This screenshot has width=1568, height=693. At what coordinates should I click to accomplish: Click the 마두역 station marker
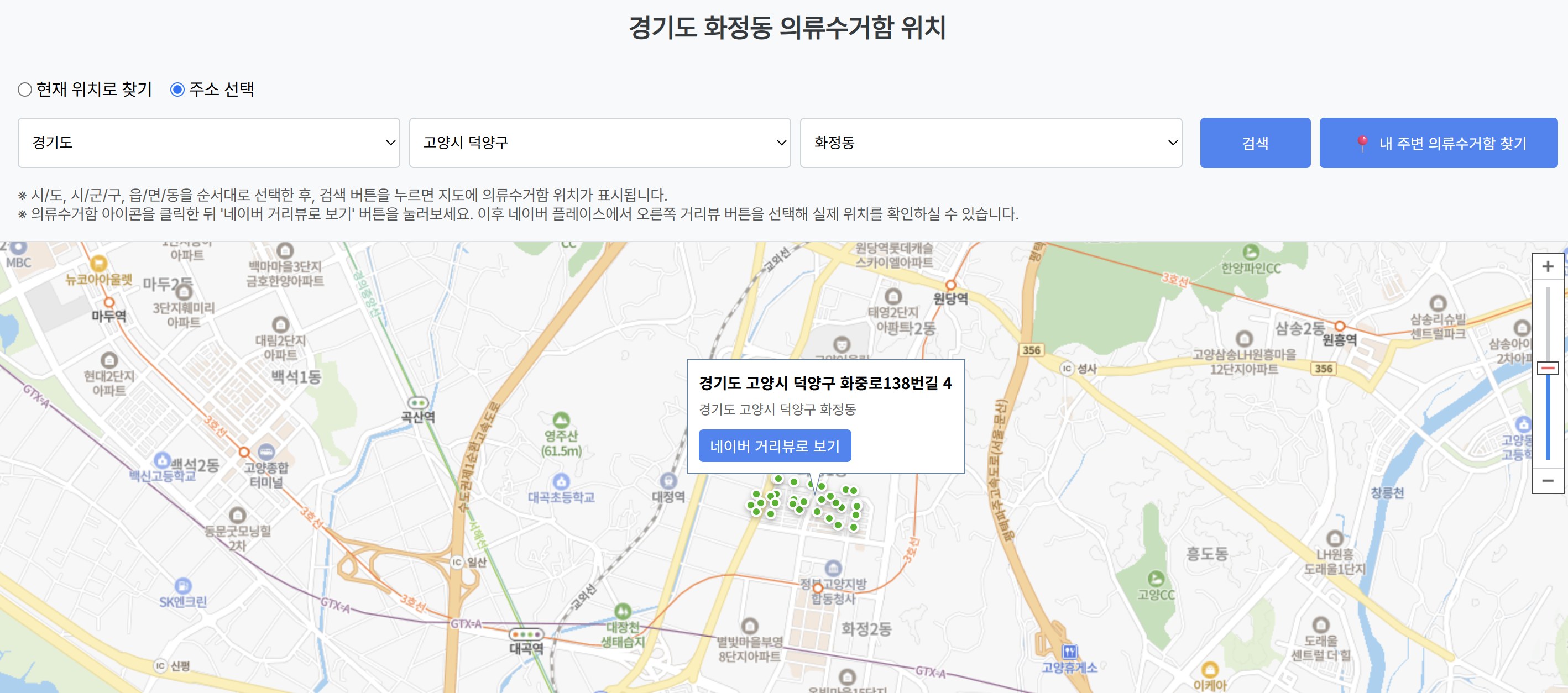coord(109,302)
